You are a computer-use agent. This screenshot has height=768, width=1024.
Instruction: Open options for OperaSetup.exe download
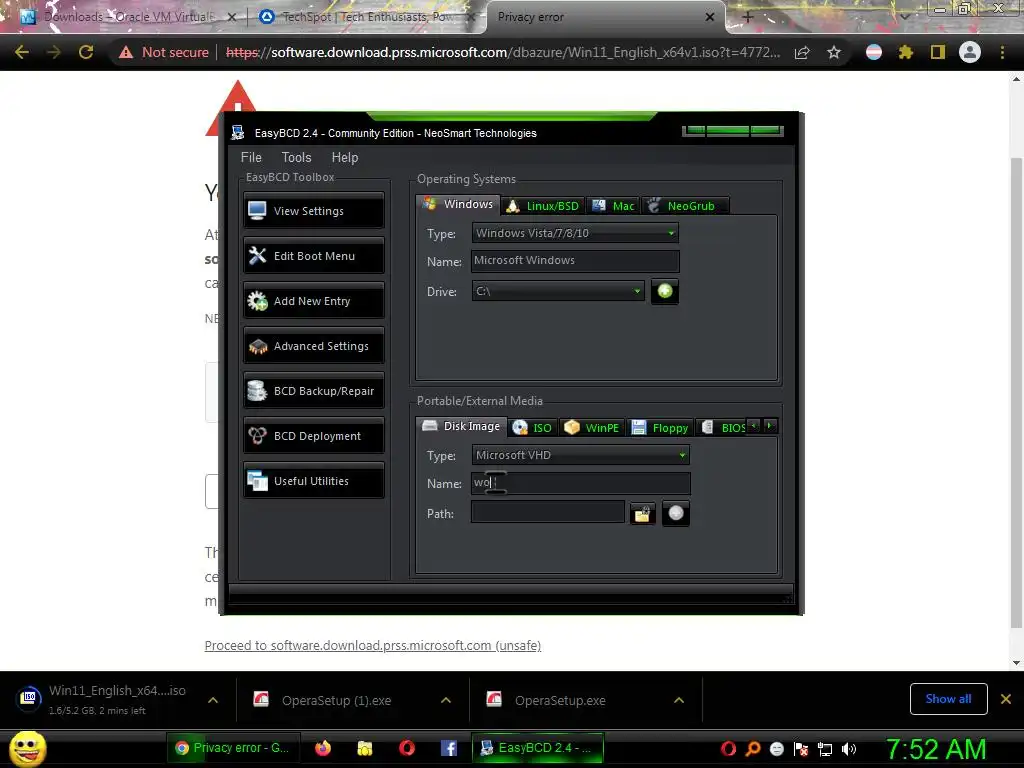[x=679, y=700]
